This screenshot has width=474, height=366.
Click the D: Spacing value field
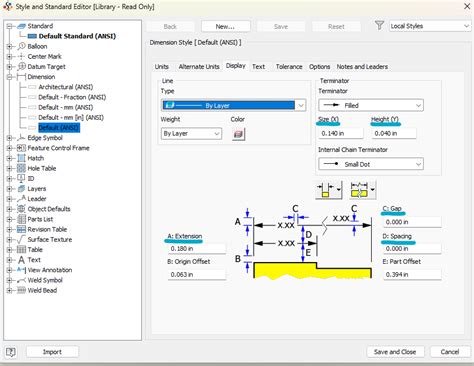click(412, 249)
